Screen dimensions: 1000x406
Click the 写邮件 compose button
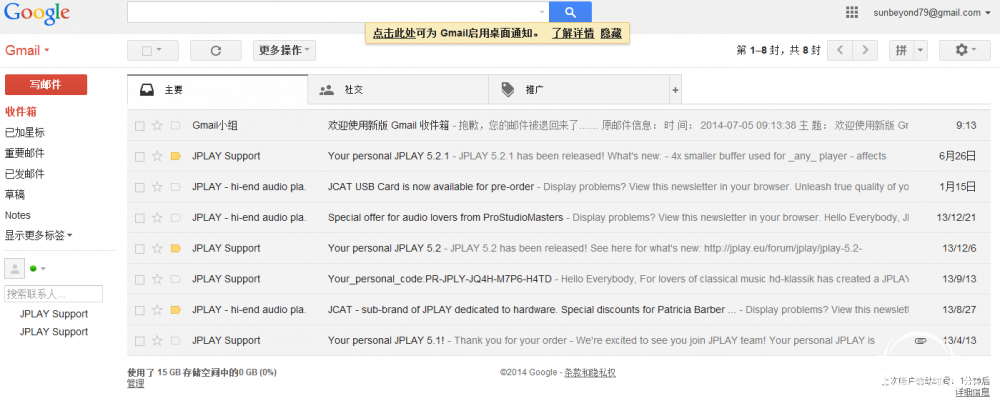point(46,84)
